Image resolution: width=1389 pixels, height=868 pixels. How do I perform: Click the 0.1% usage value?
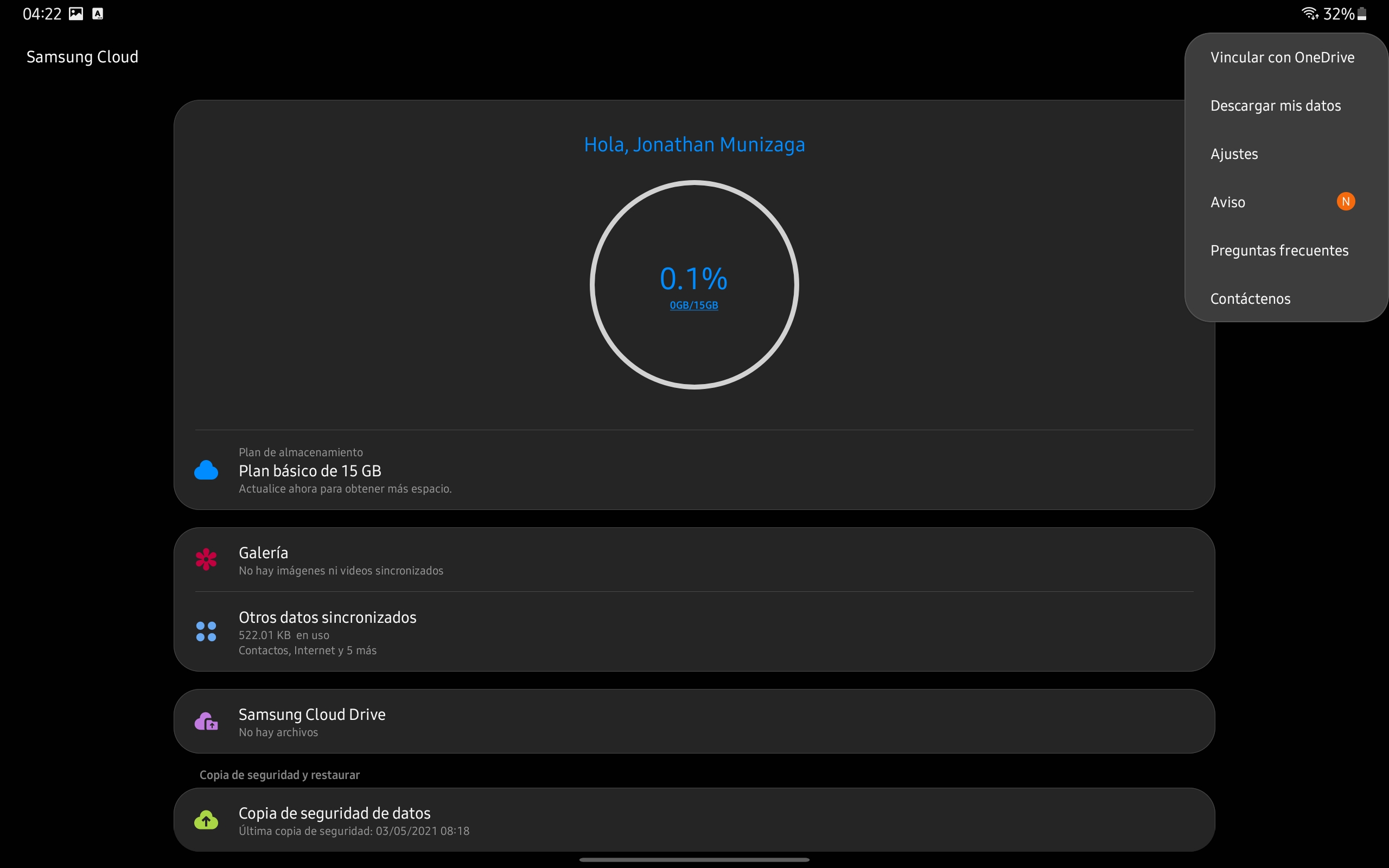click(693, 278)
